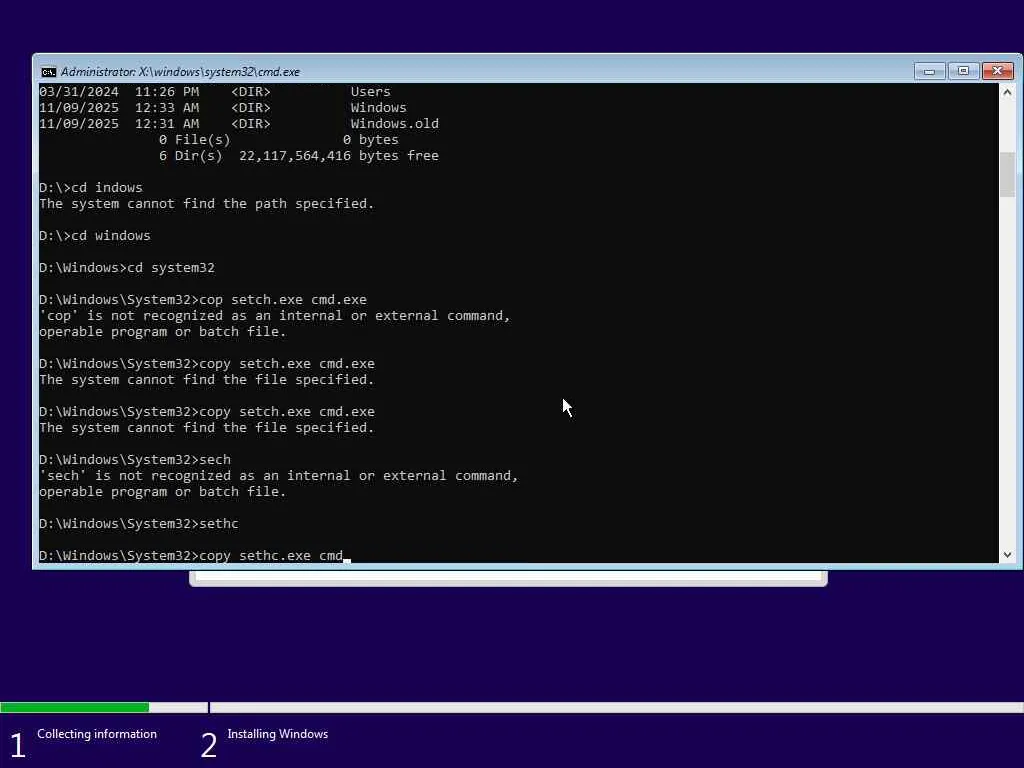Image resolution: width=1024 pixels, height=768 pixels.
Task: Click the 'D:\Windows\System32>sethc' line
Action: tap(138, 524)
